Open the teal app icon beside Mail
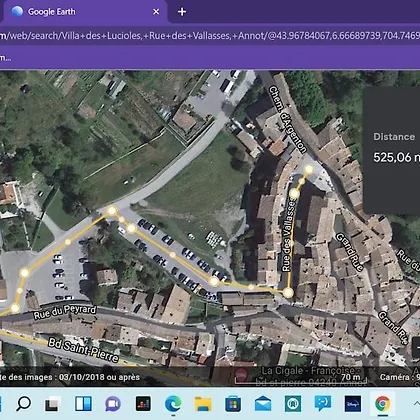The image size is (420, 420). tap(293, 404)
